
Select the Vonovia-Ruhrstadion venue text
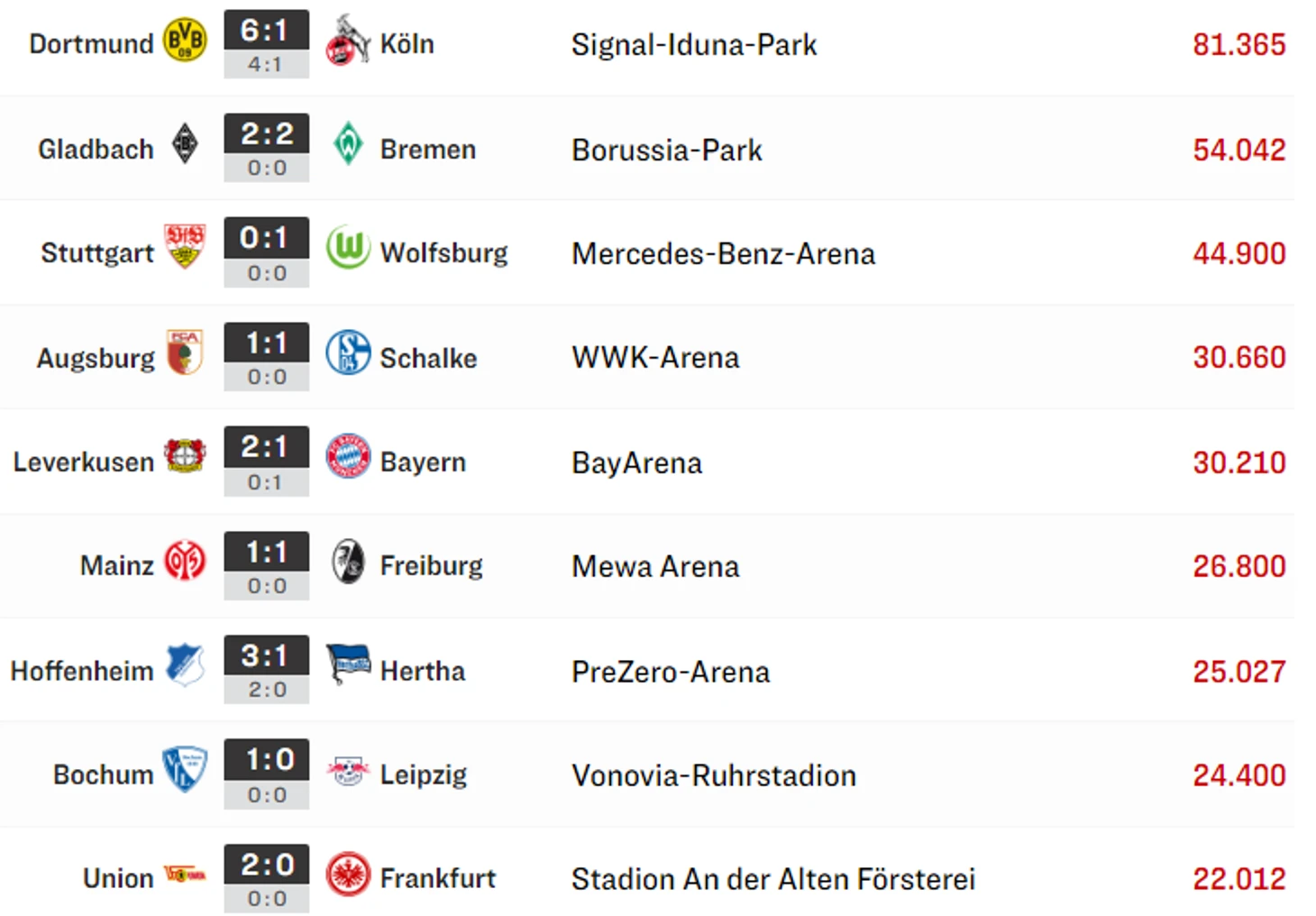(x=714, y=775)
